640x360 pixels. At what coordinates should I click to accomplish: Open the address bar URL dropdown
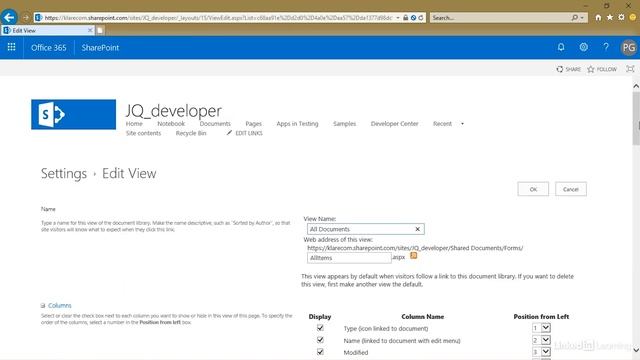pos(398,18)
